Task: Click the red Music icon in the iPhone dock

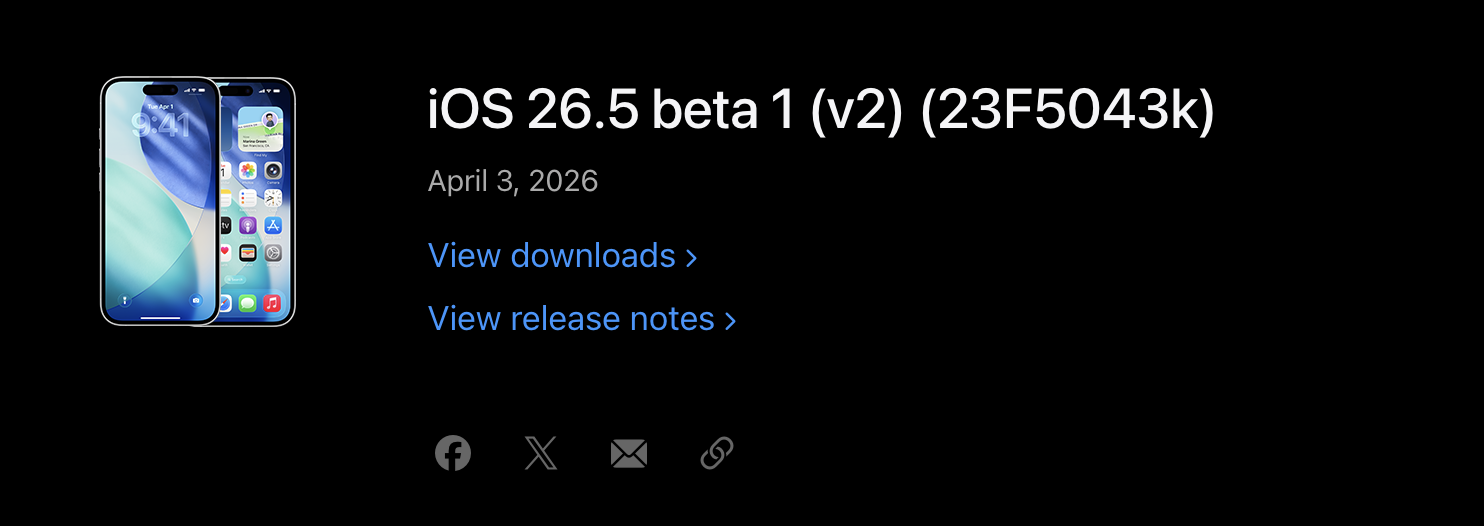Action: [272, 303]
